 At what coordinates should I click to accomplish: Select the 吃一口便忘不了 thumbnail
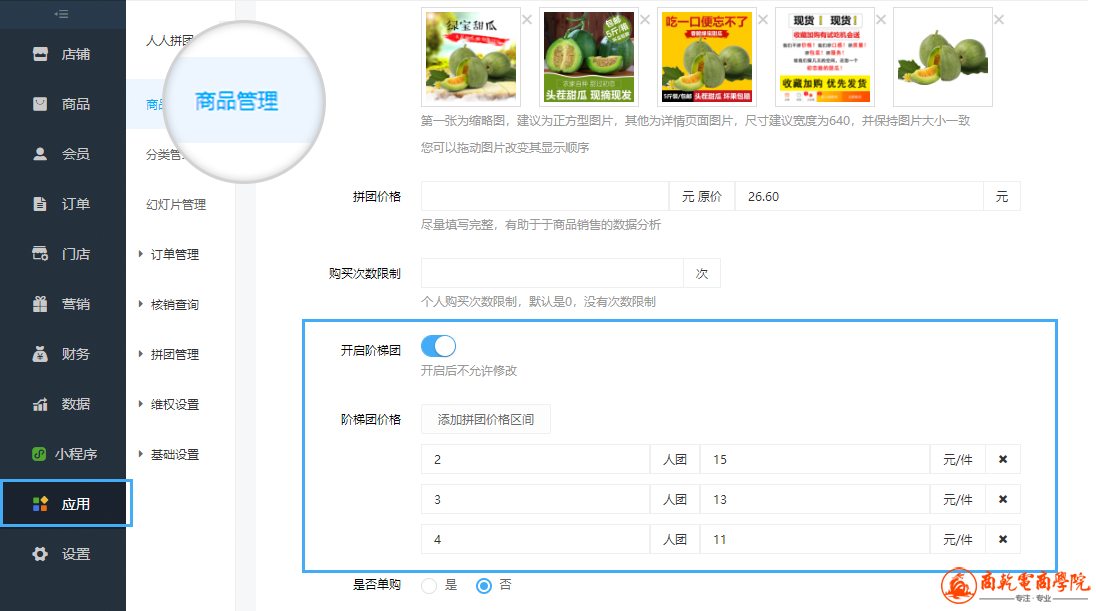(707, 57)
